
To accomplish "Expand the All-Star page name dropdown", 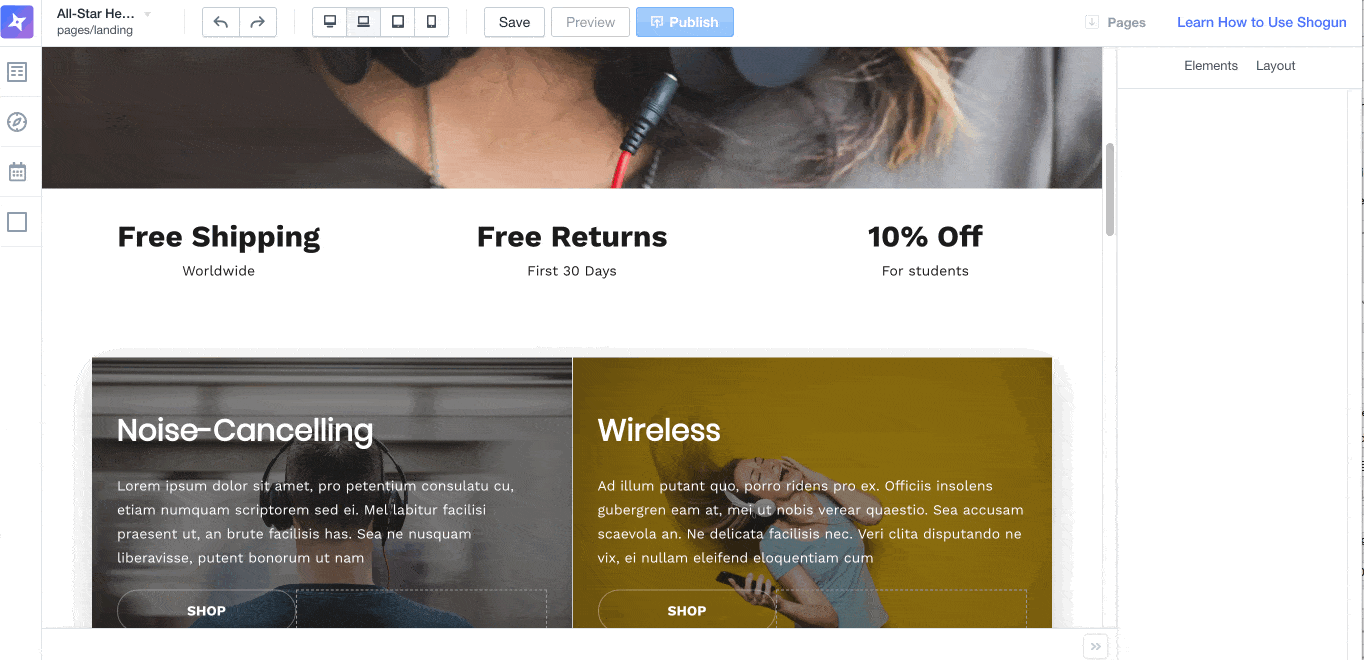I will [148, 15].
